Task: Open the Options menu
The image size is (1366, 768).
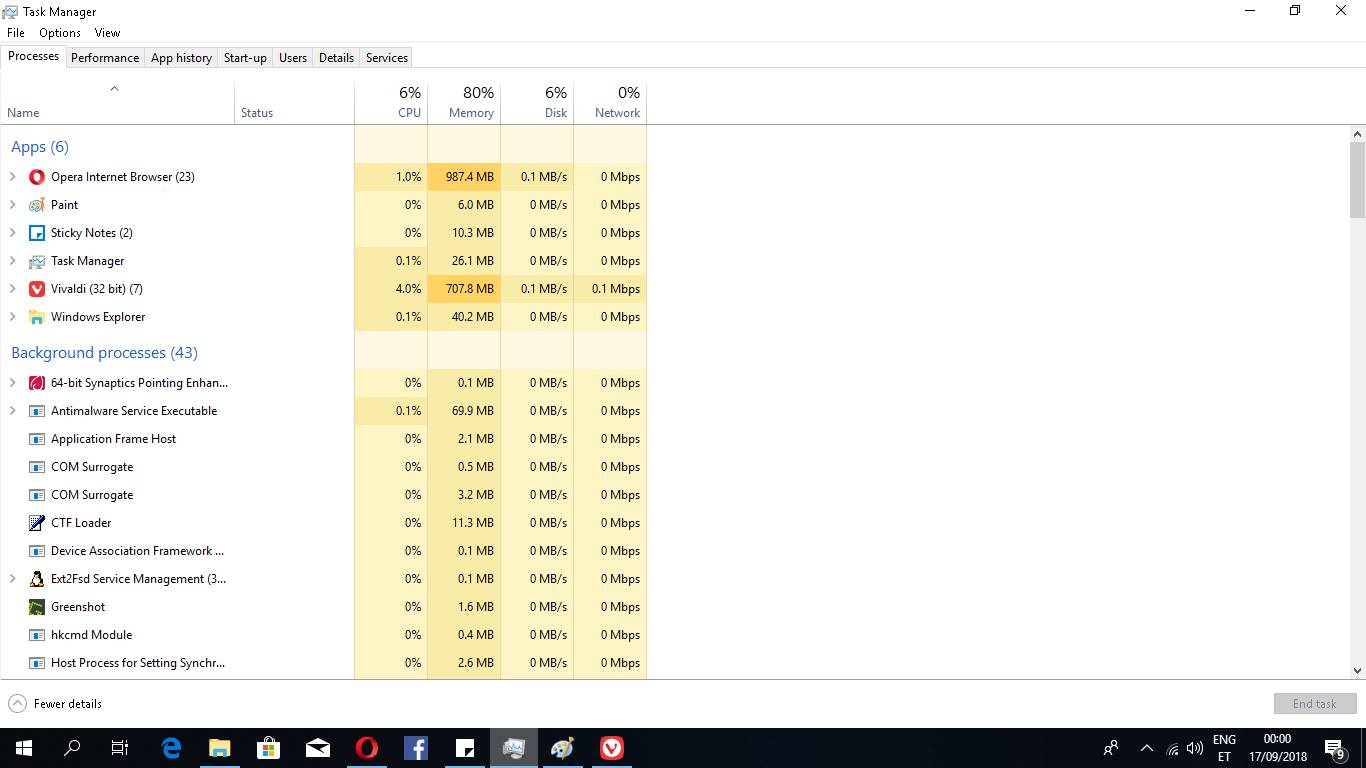Action: click(x=60, y=33)
